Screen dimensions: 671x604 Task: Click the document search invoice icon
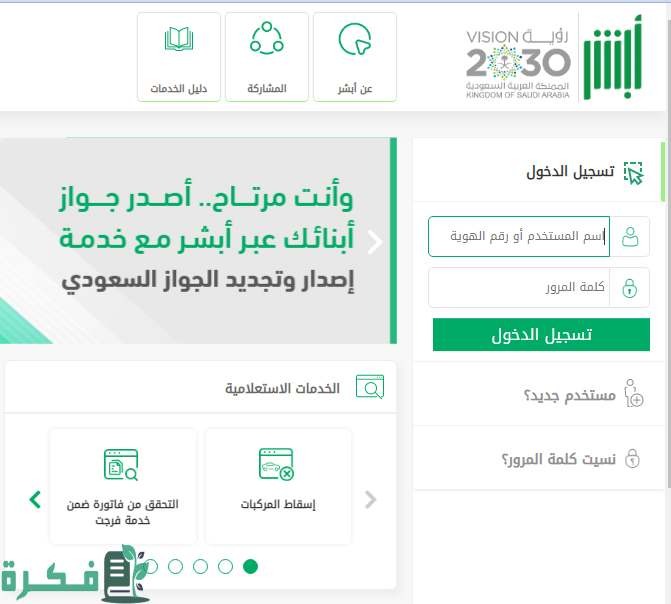coord(121,465)
